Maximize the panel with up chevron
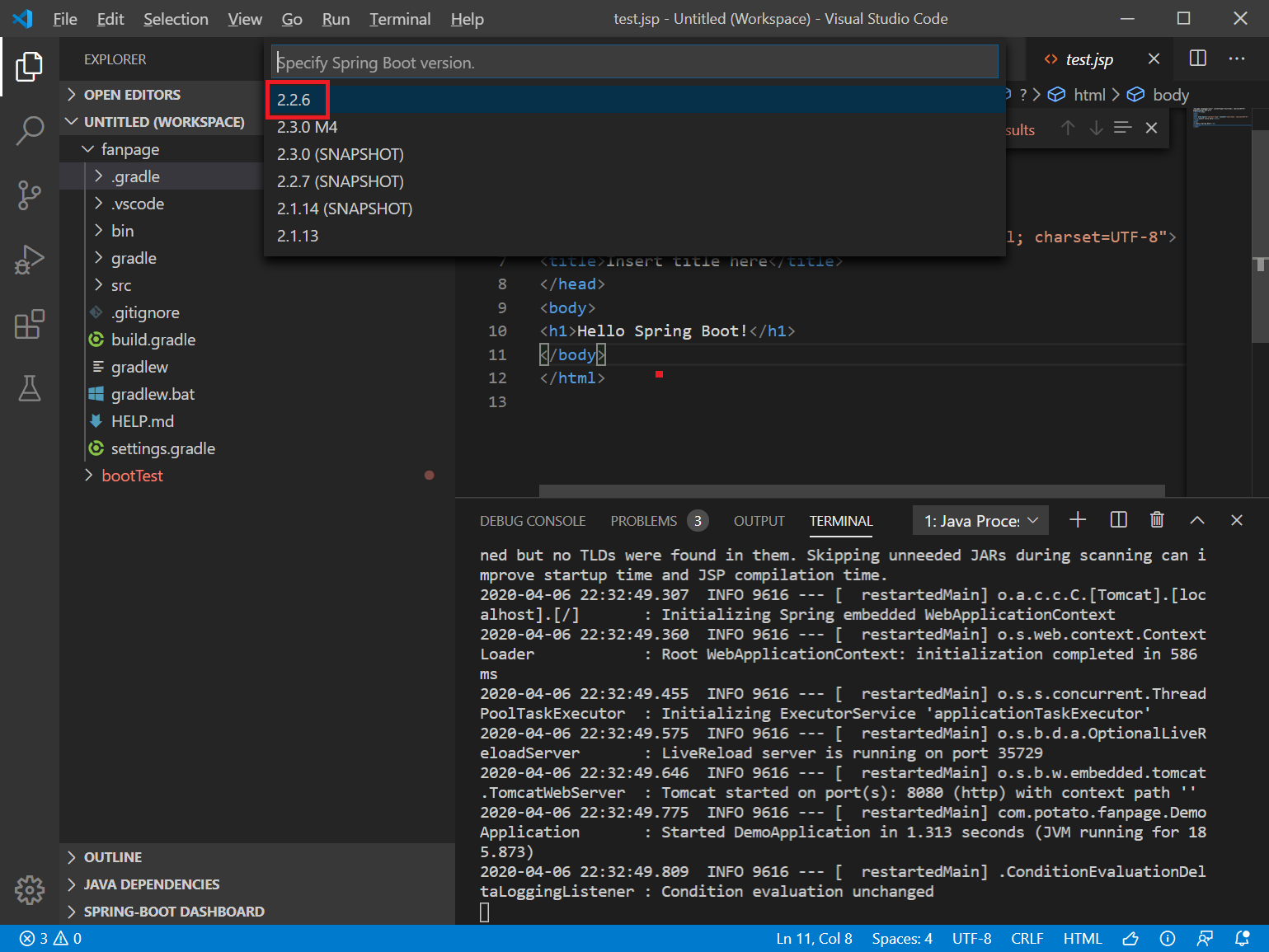Viewport: 1269px width, 952px height. [1197, 520]
